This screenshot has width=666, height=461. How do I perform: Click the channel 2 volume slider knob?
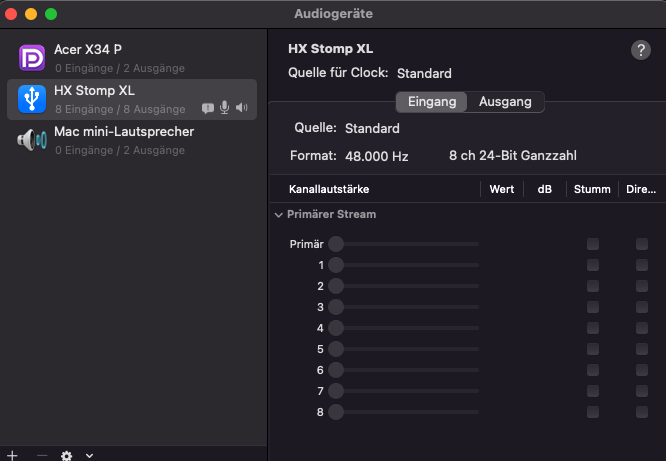click(336, 286)
